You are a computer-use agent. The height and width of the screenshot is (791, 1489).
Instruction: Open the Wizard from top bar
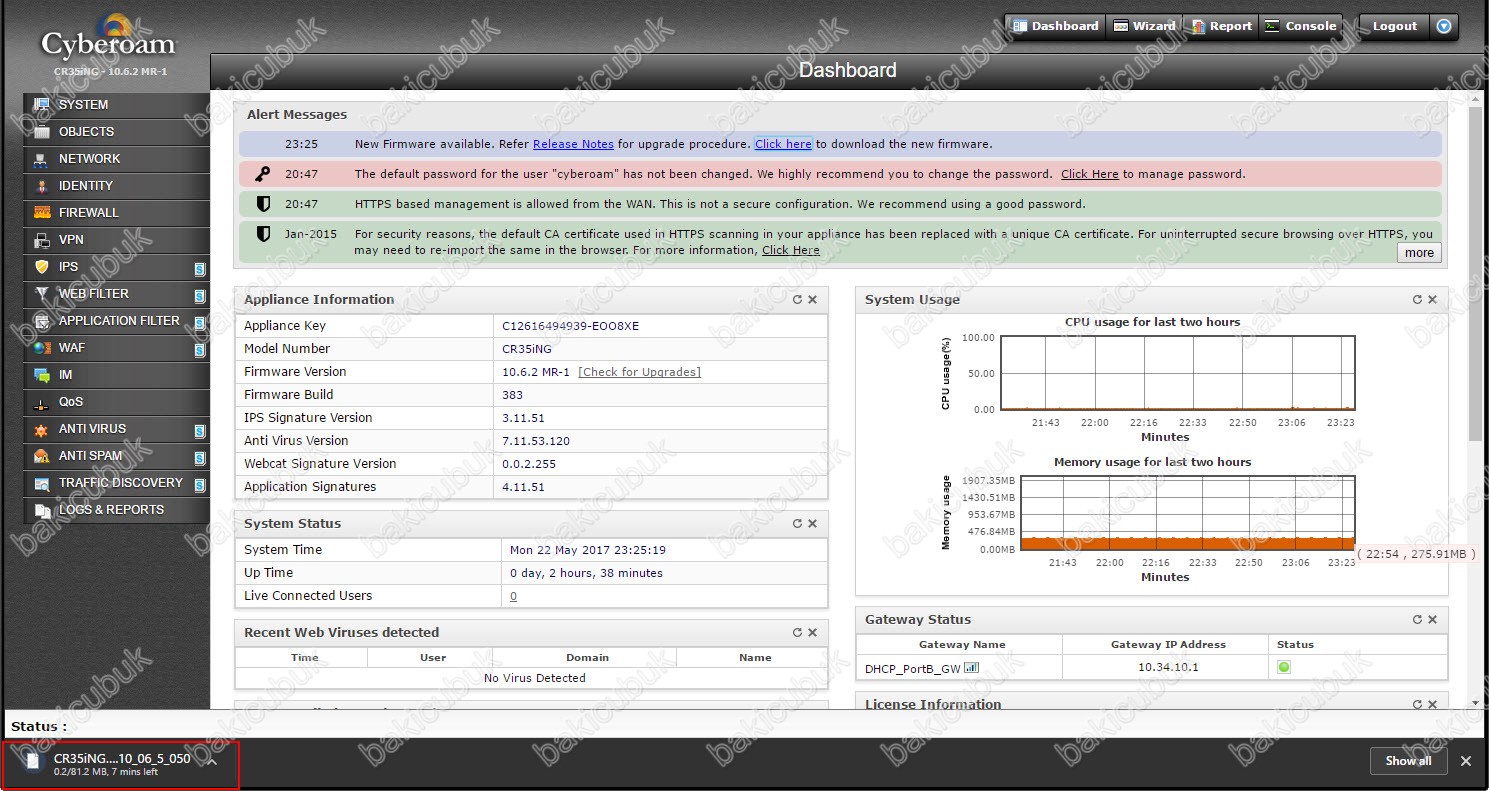[x=1144, y=26]
